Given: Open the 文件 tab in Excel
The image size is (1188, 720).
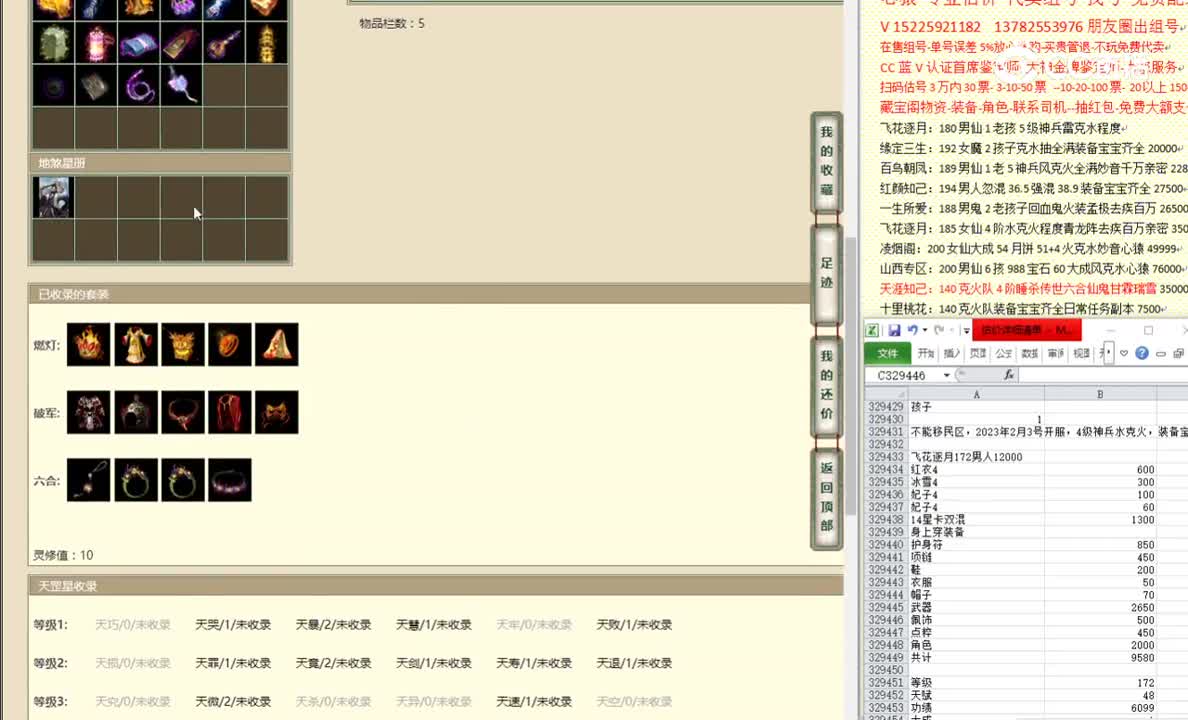Looking at the screenshot, I should coord(888,352).
